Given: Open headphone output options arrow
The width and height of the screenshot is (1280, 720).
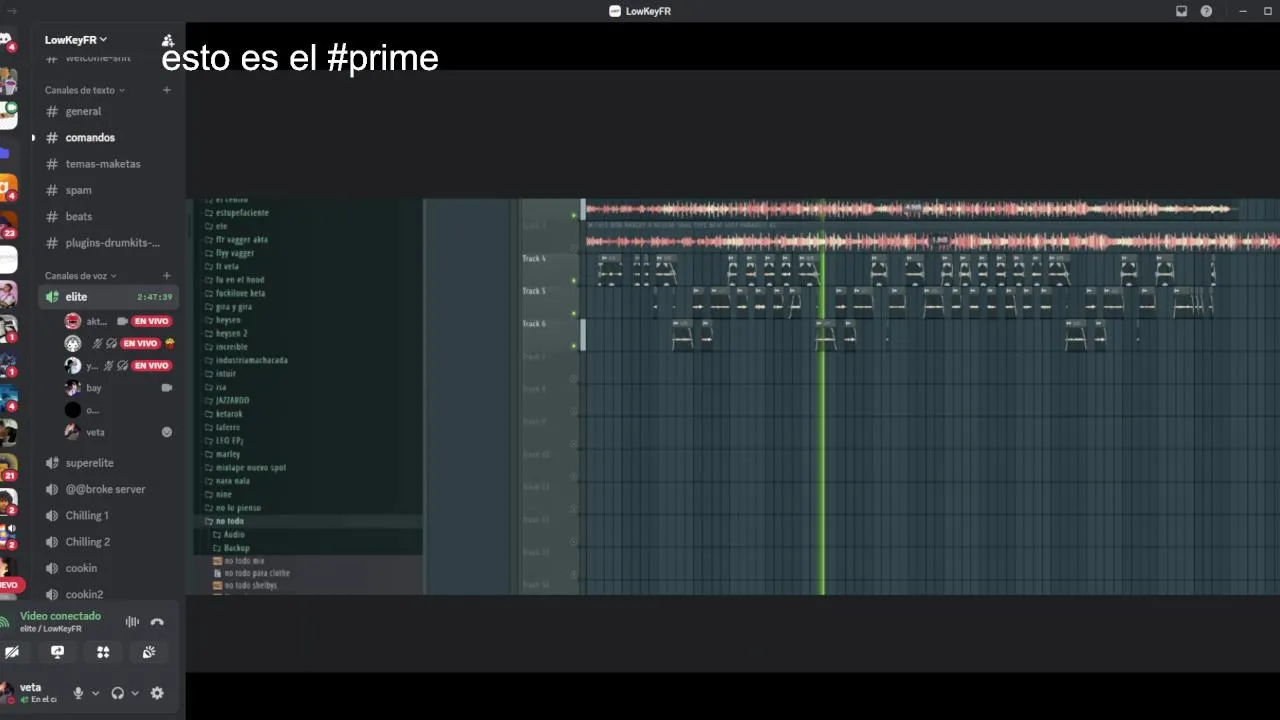Looking at the screenshot, I should point(135,693).
